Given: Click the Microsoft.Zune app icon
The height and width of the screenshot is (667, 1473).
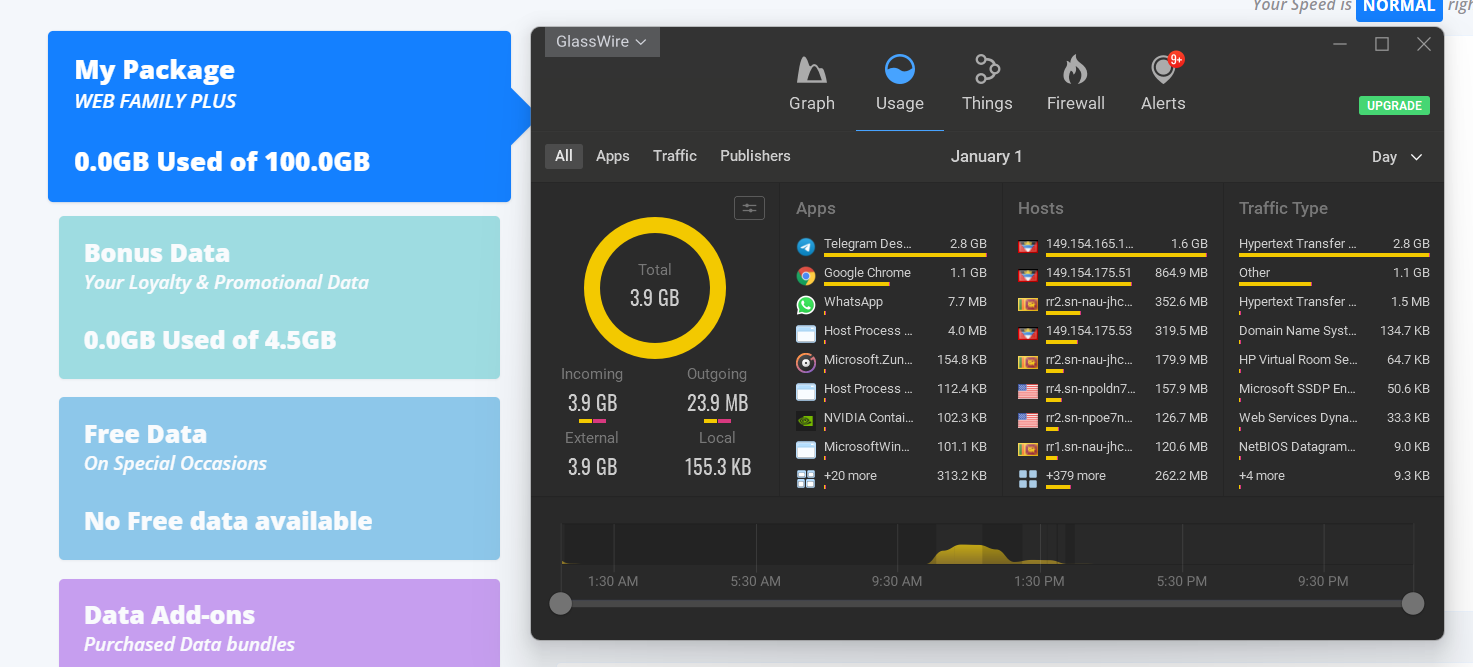Looking at the screenshot, I should [806, 362].
